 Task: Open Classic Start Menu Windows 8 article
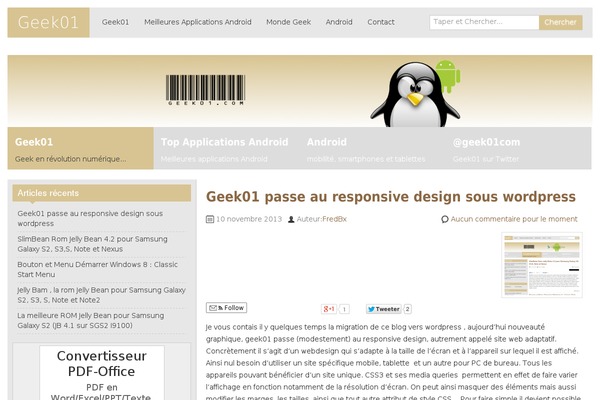(98, 269)
